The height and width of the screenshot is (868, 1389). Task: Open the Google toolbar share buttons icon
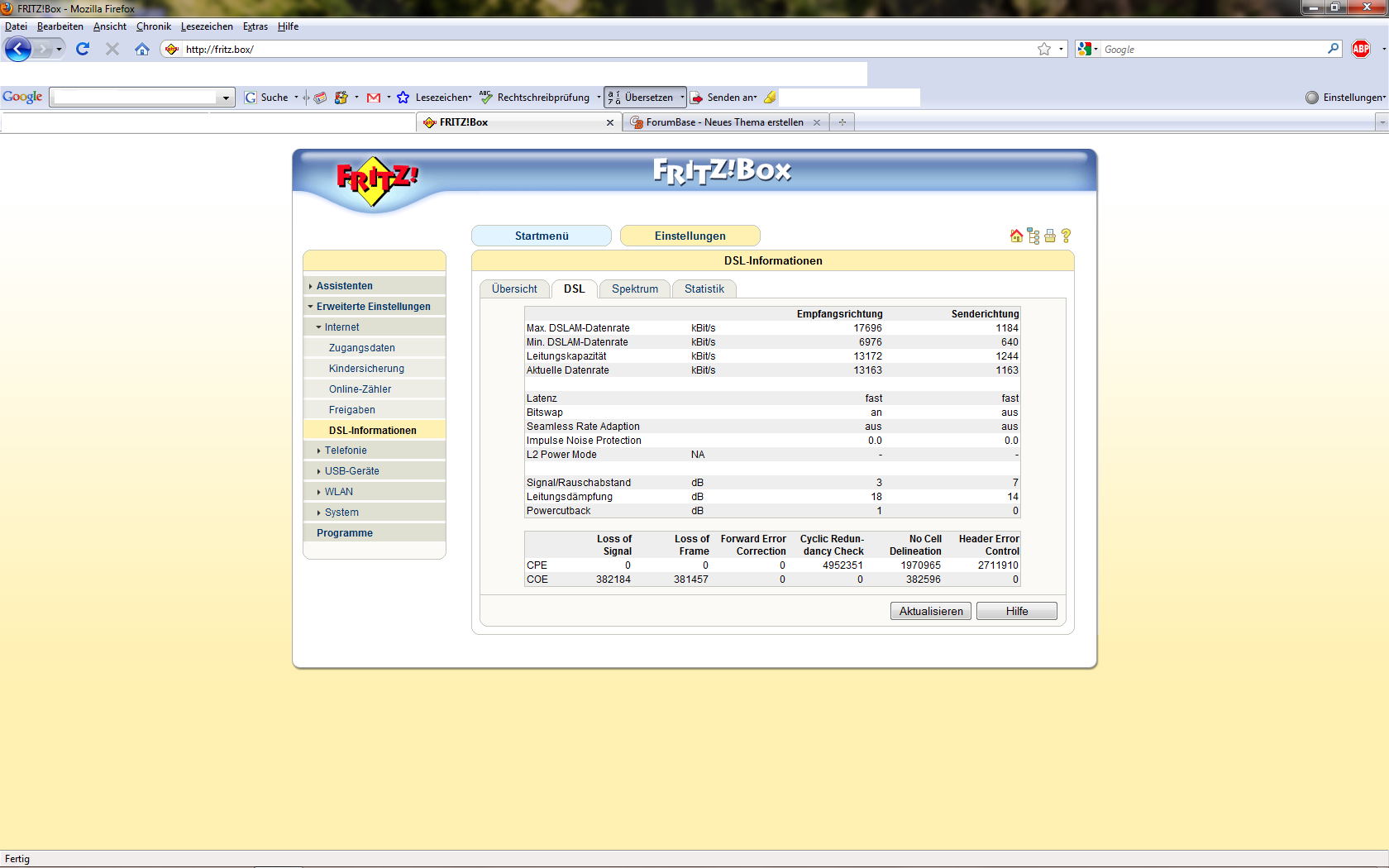(x=341, y=98)
